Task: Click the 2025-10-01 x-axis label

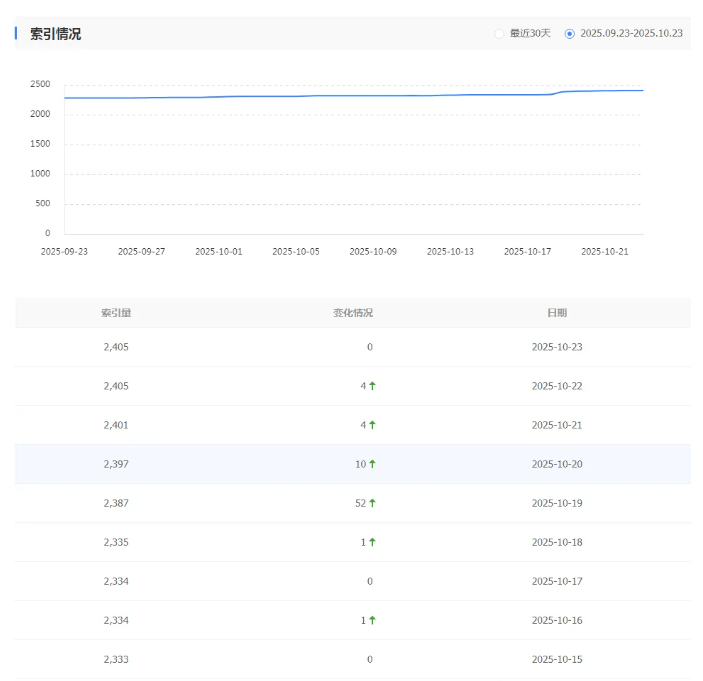Action: pos(219,252)
